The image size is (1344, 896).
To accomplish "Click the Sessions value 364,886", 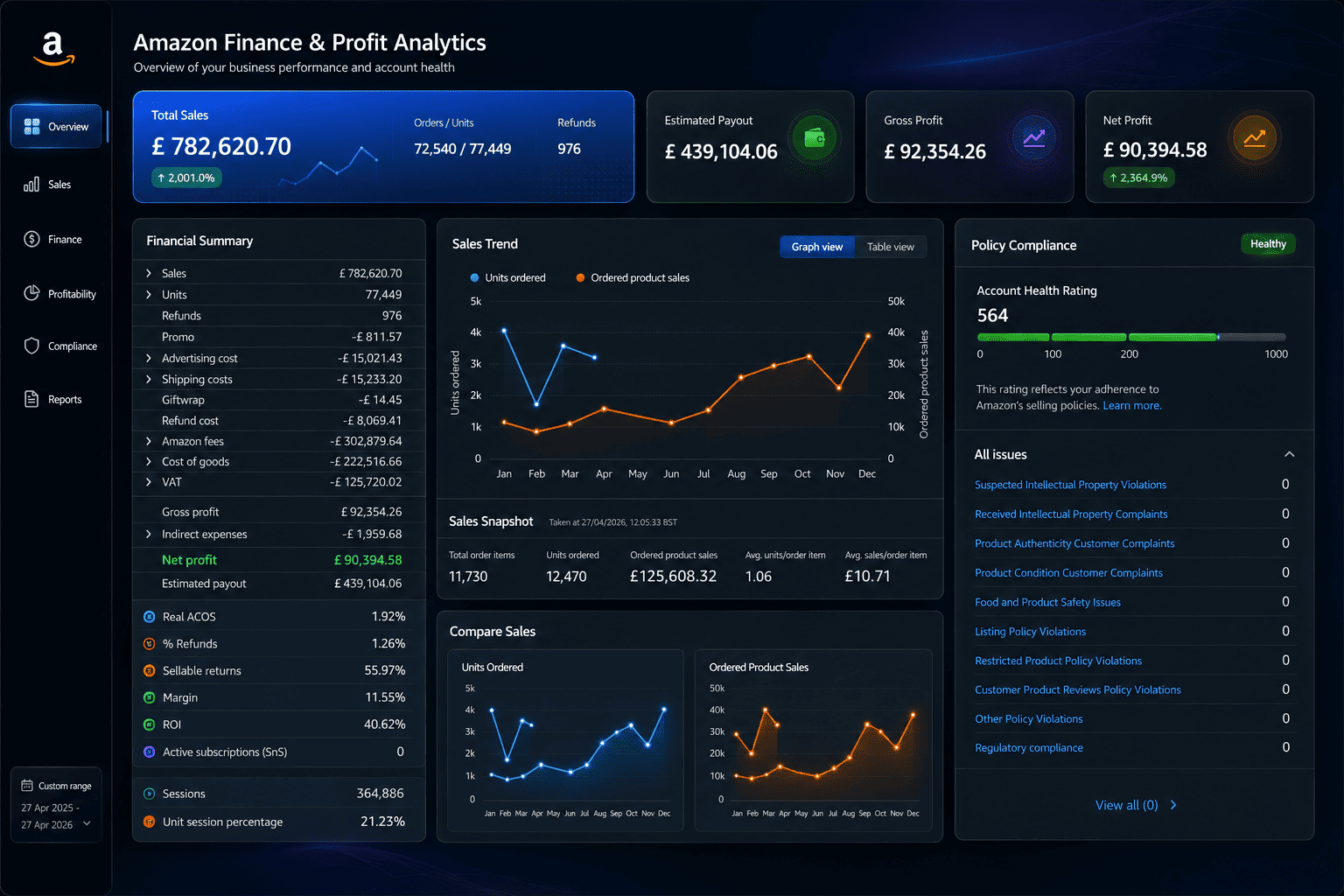I will [x=380, y=794].
